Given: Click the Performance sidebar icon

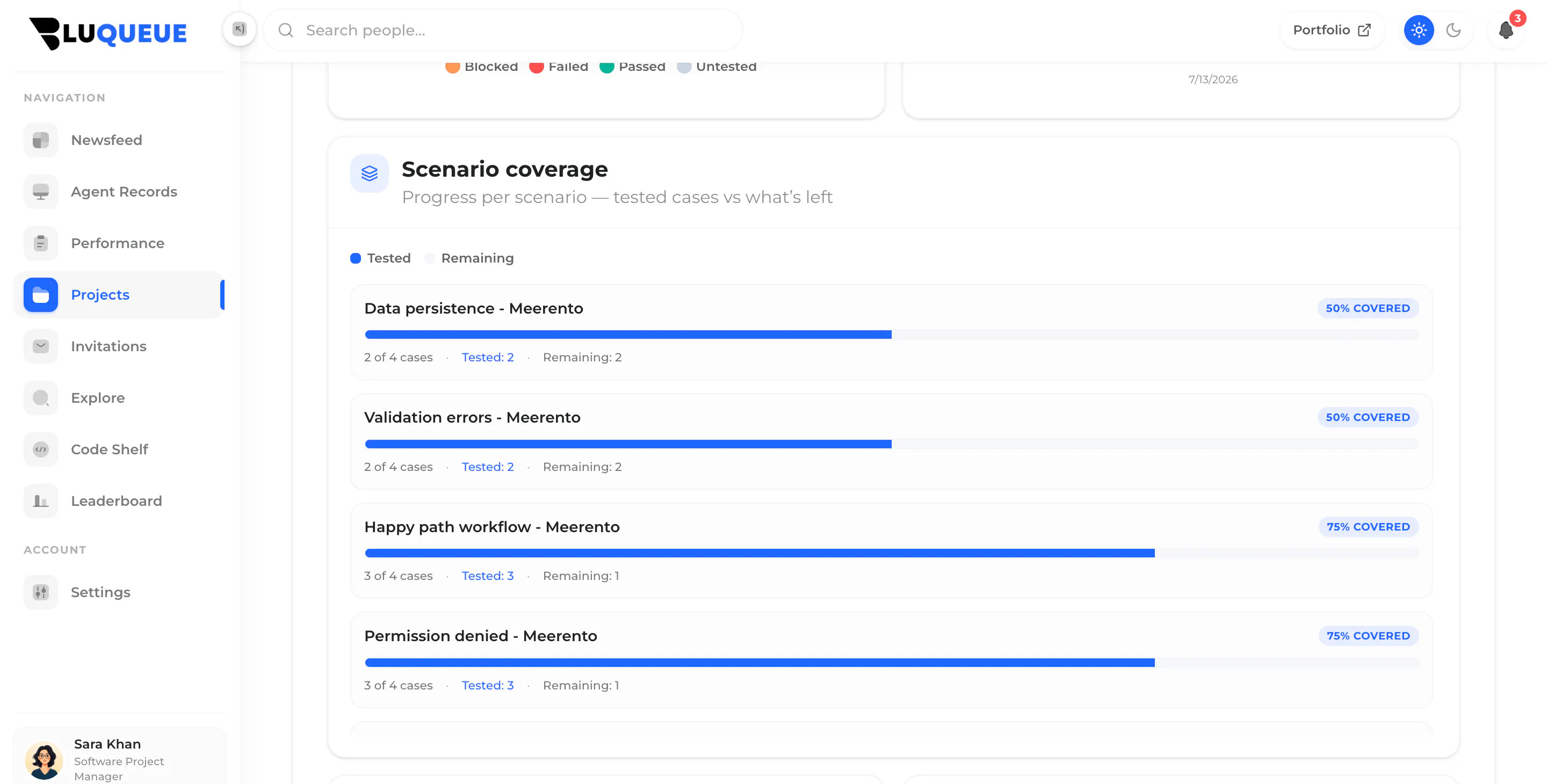Looking at the screenshot, I should tap(41, 243).
